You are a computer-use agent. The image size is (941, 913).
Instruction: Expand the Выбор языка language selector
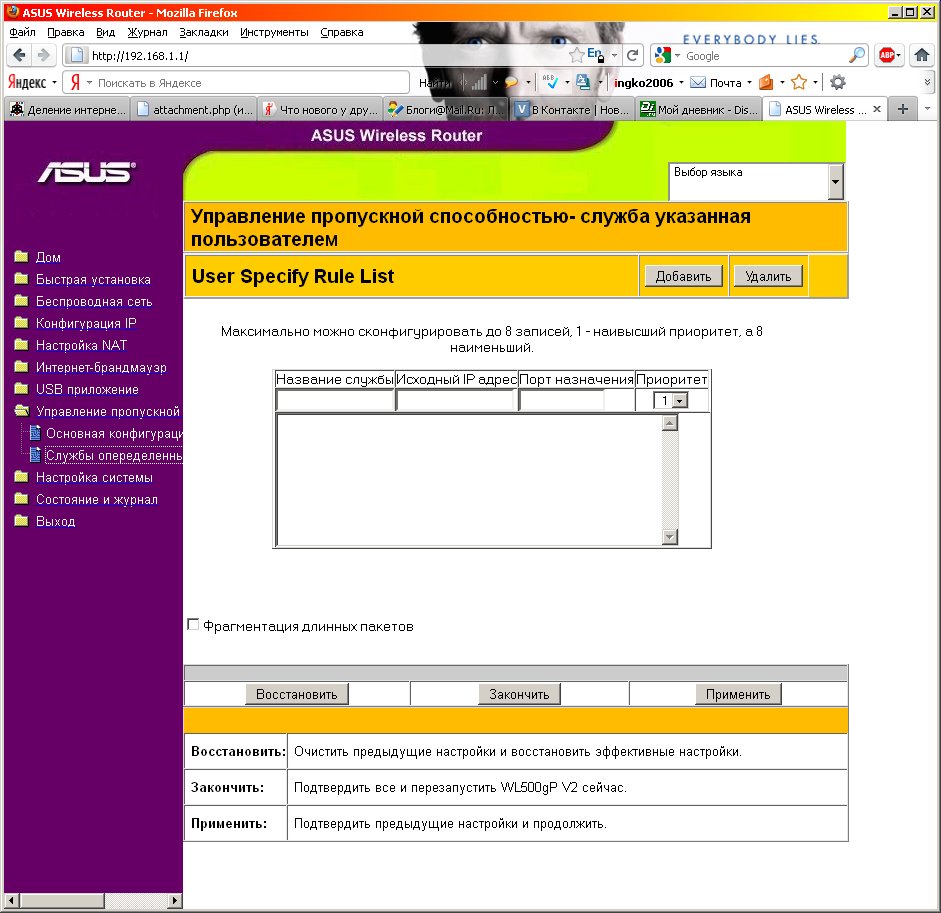click(x=835, y=182)
